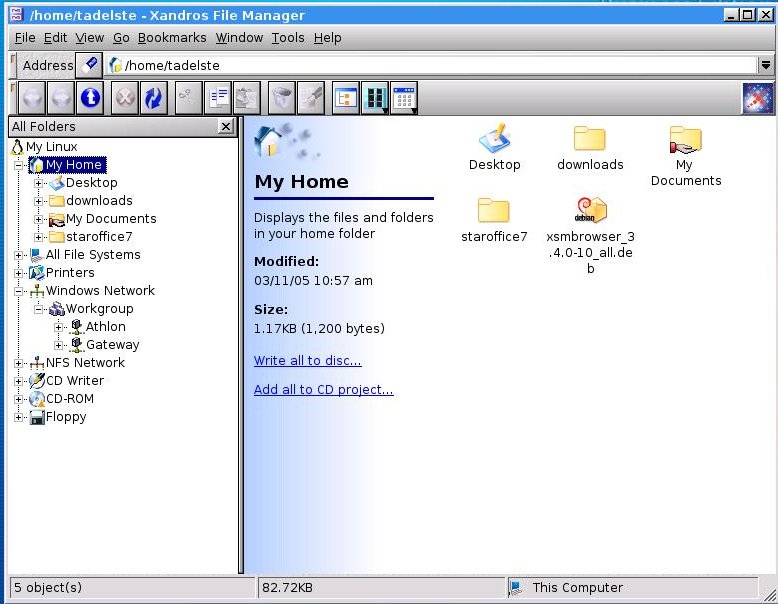Toggle the folder tree panel toolbar button

pos(346,98)
